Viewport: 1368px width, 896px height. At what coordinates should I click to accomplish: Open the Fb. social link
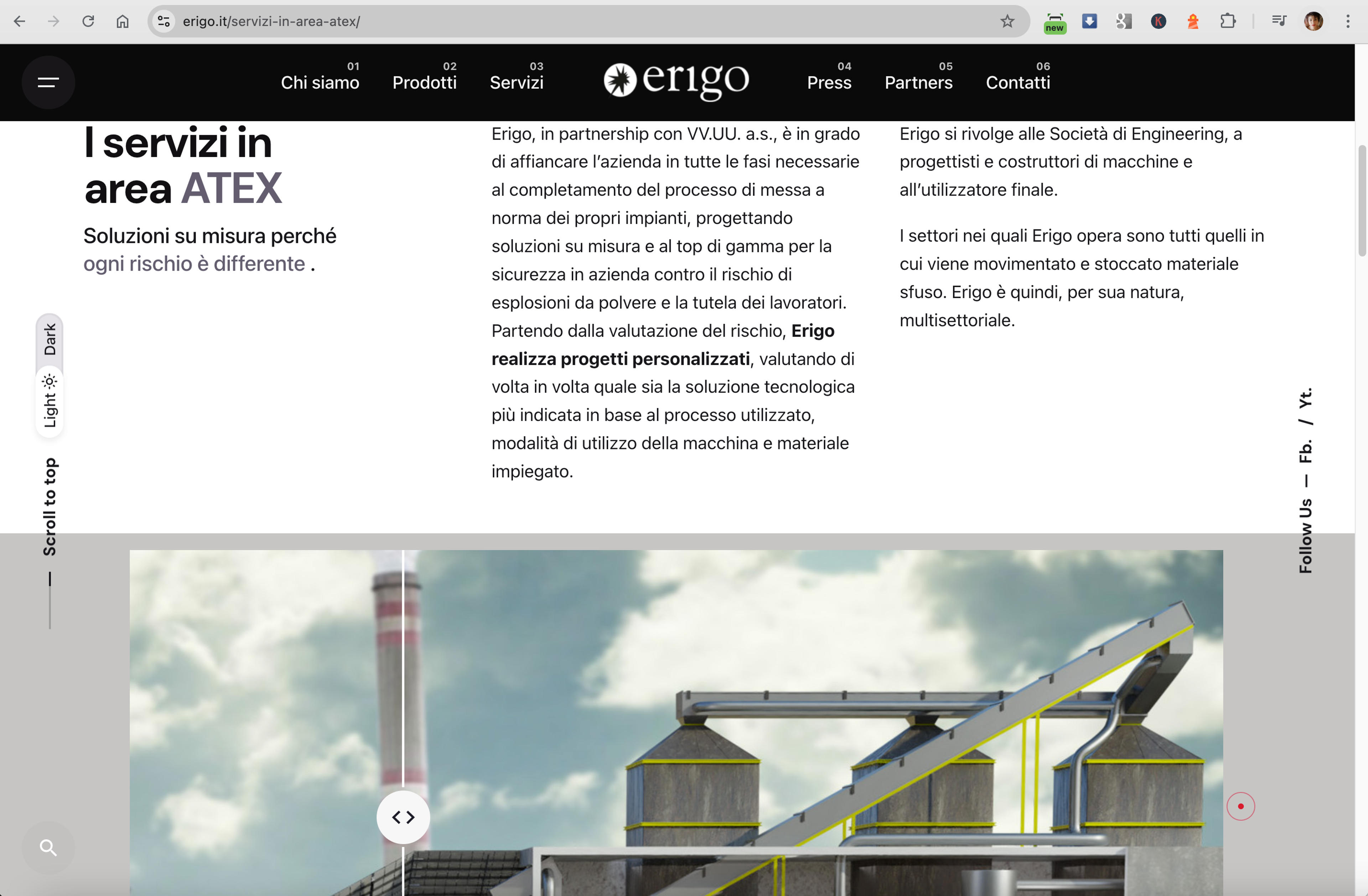click(1305, 450)
